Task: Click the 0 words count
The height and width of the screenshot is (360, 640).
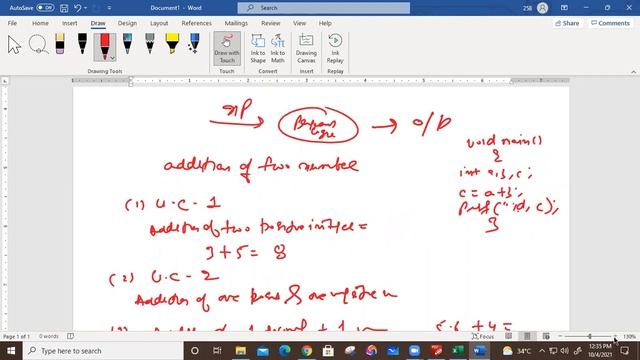Action: tap(49, 336)
